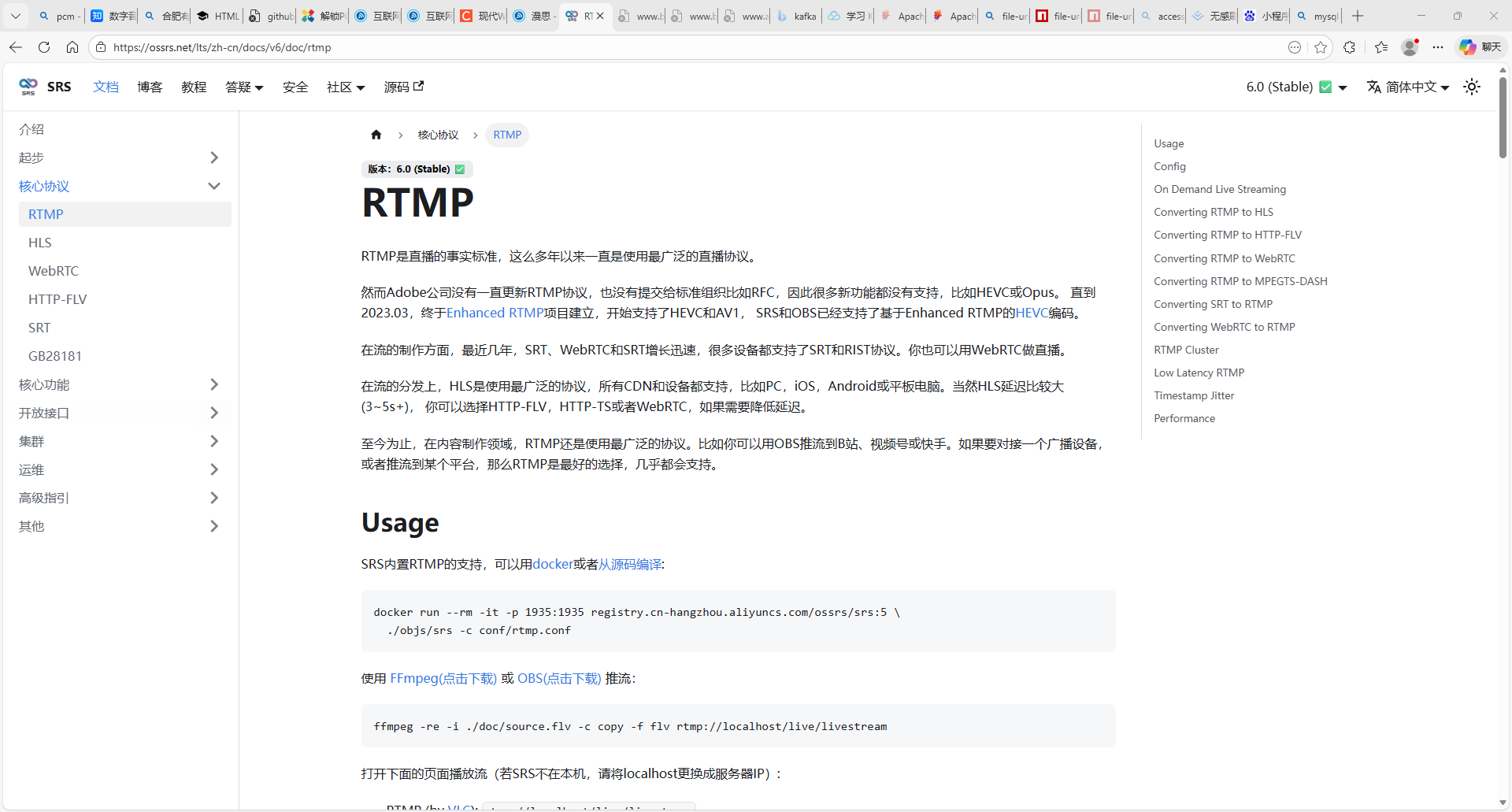Follow the HEVC link
The image size is (1512, 812).
(x=1032, y=313)
